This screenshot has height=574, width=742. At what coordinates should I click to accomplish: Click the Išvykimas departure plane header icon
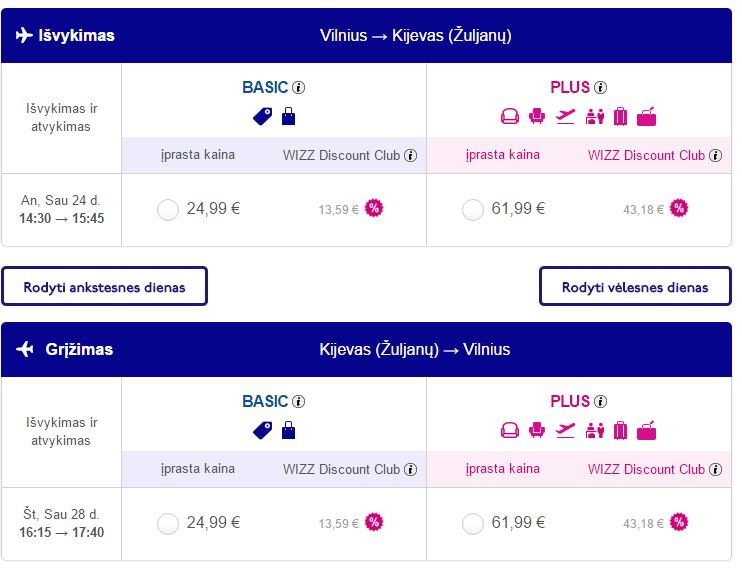tap(24, 35)
